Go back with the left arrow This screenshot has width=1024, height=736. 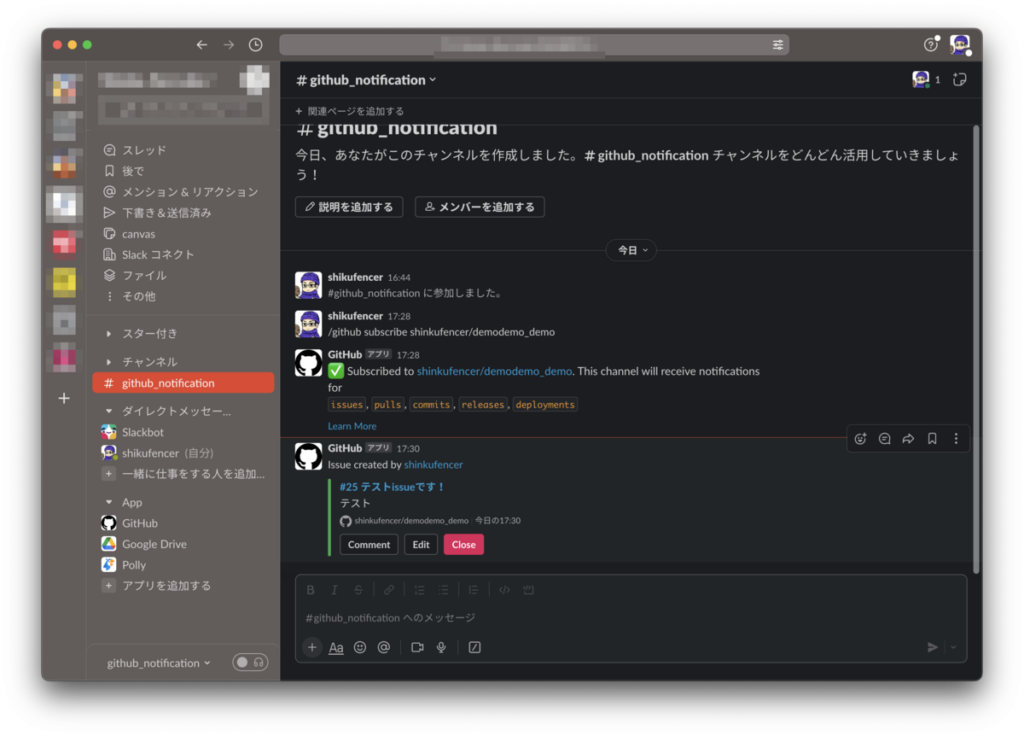[x=202, y=44]
